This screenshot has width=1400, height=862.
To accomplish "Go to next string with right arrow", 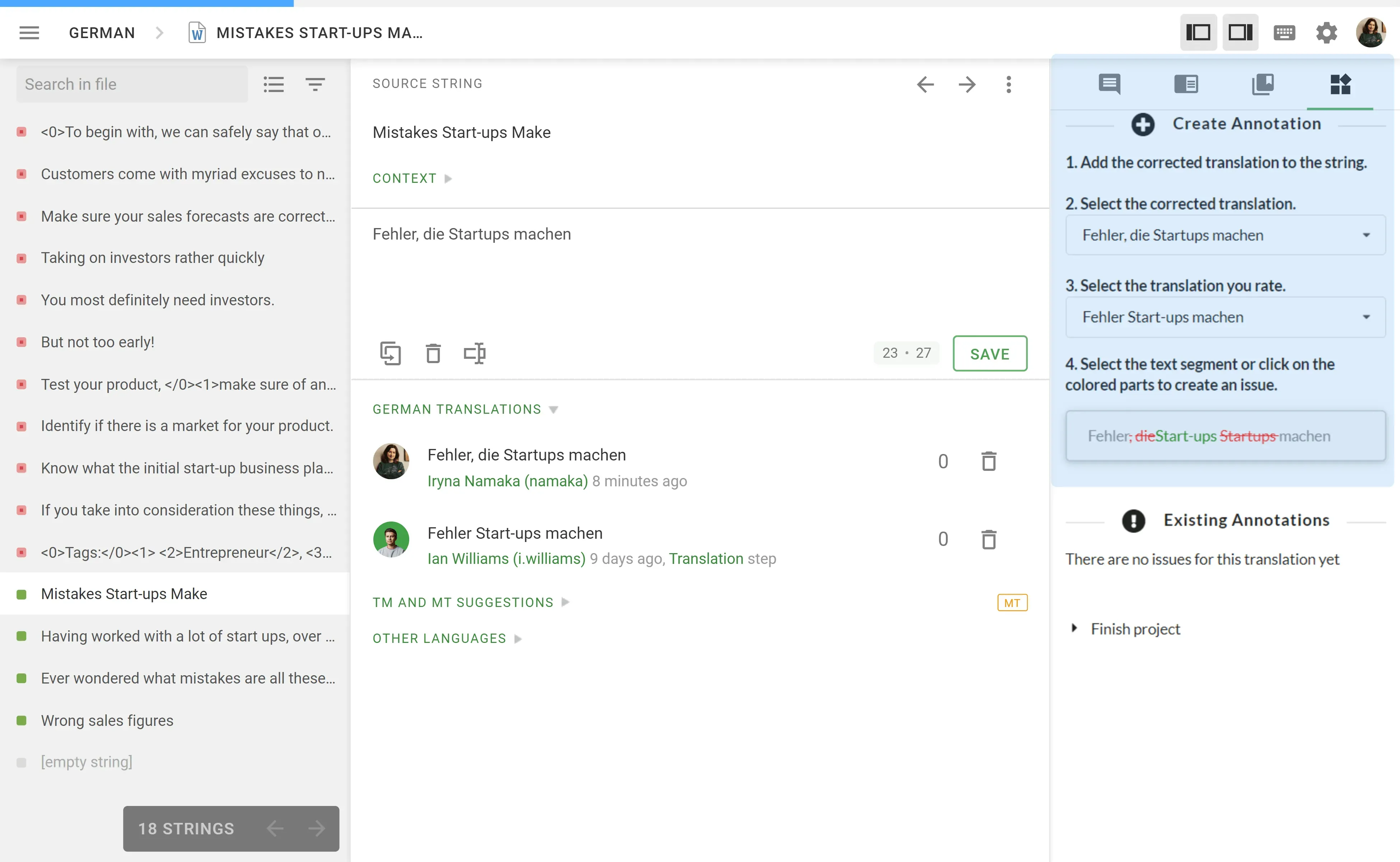I will 967,84.
